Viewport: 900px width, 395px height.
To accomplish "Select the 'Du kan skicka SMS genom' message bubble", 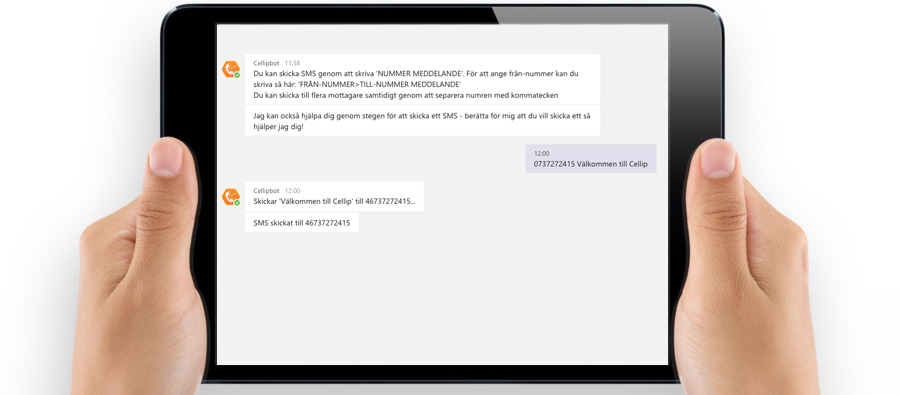I will [422, 79].
